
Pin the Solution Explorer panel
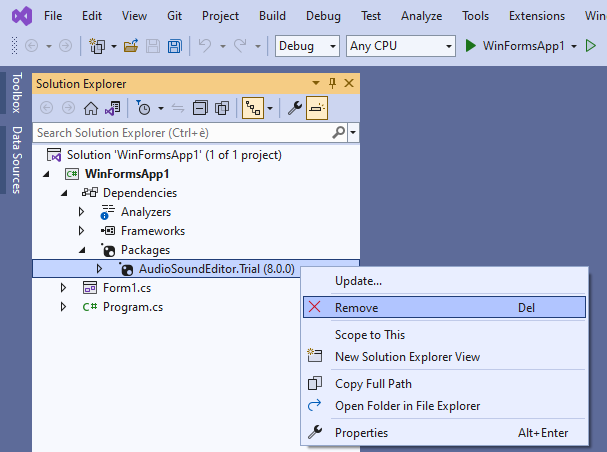click(332, 84)
